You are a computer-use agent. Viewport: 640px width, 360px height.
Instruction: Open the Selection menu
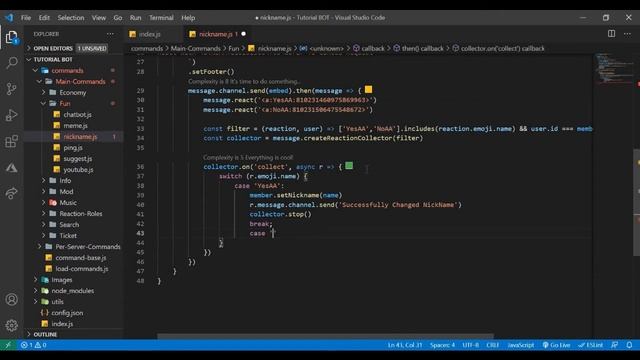71,18
